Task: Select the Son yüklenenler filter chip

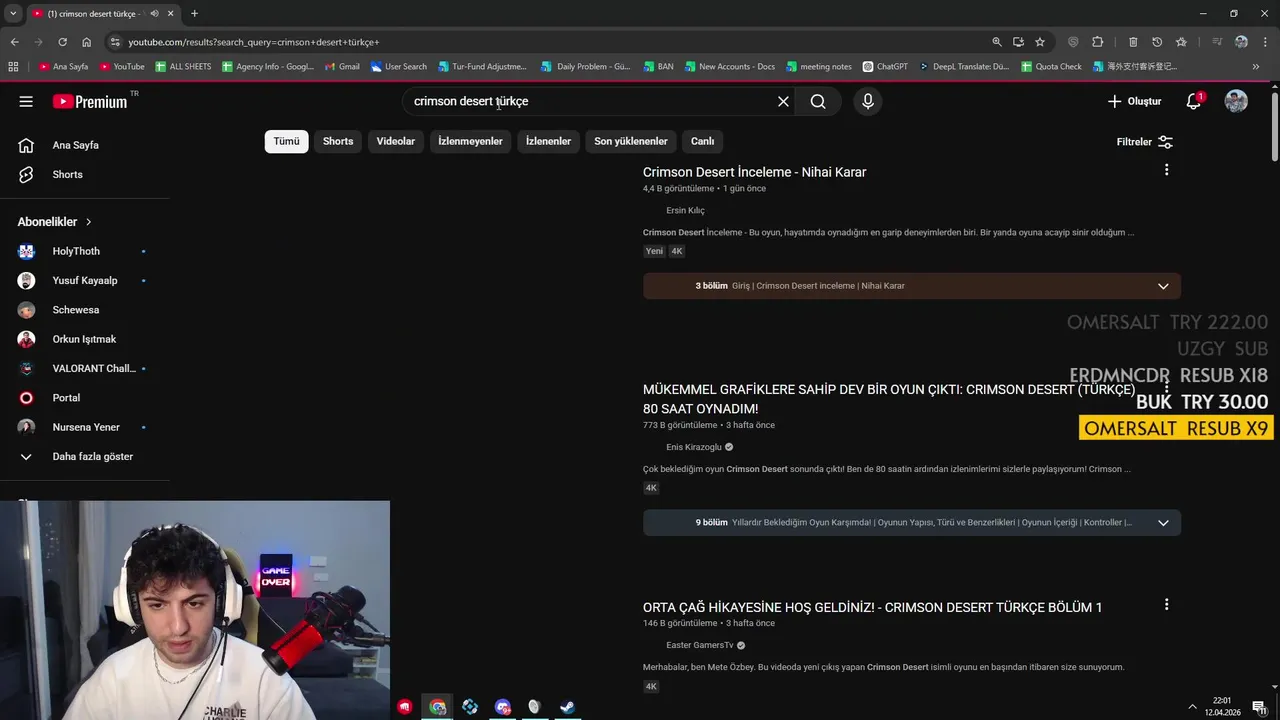Action: point(630,141)
